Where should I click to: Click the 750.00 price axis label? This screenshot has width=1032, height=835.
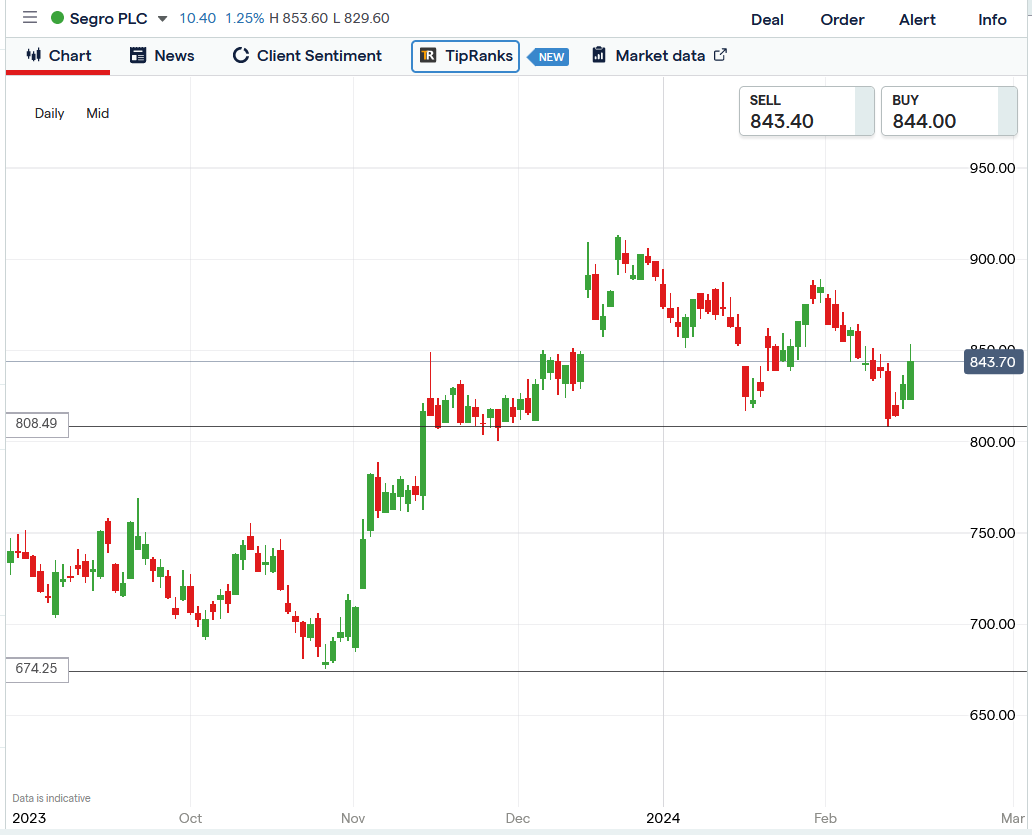993,533
